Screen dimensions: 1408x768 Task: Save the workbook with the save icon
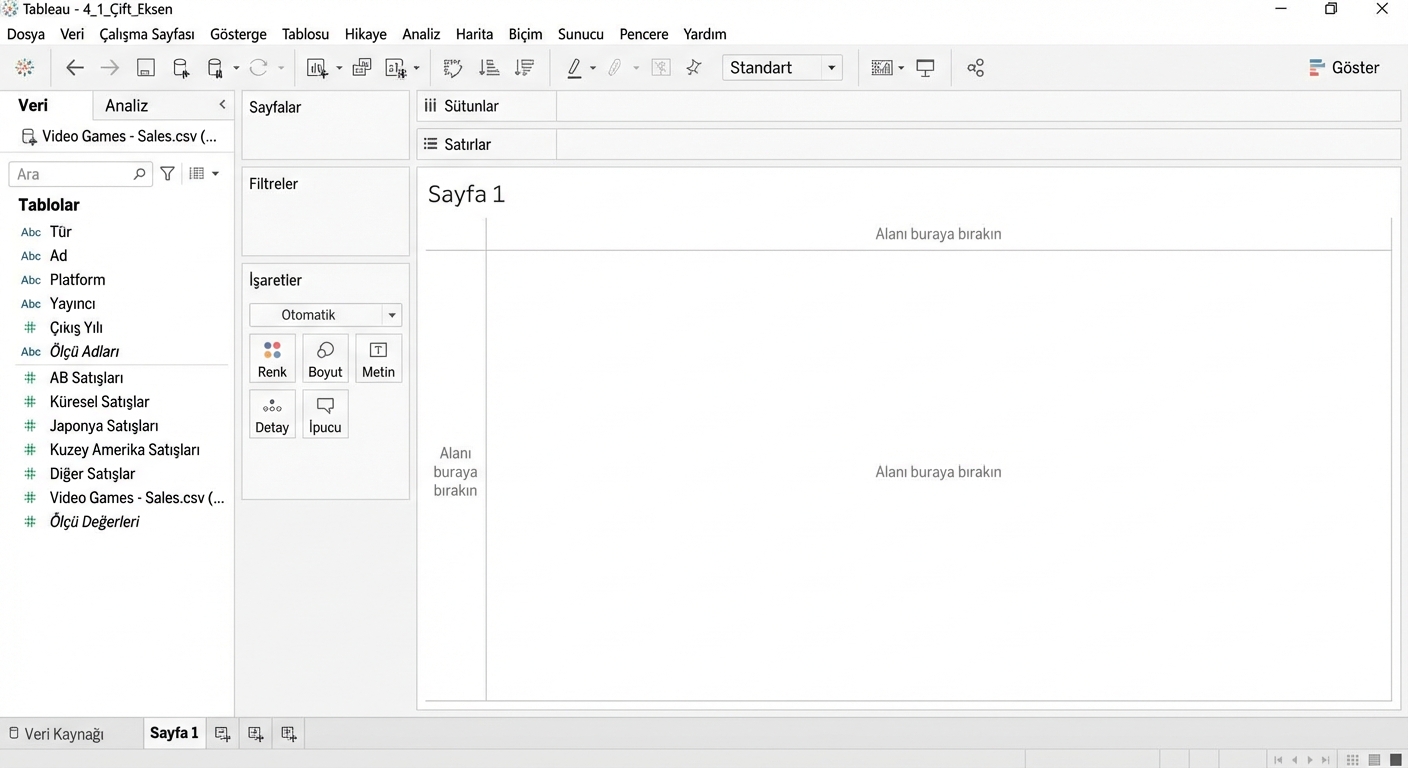click(x=146, y=68)
